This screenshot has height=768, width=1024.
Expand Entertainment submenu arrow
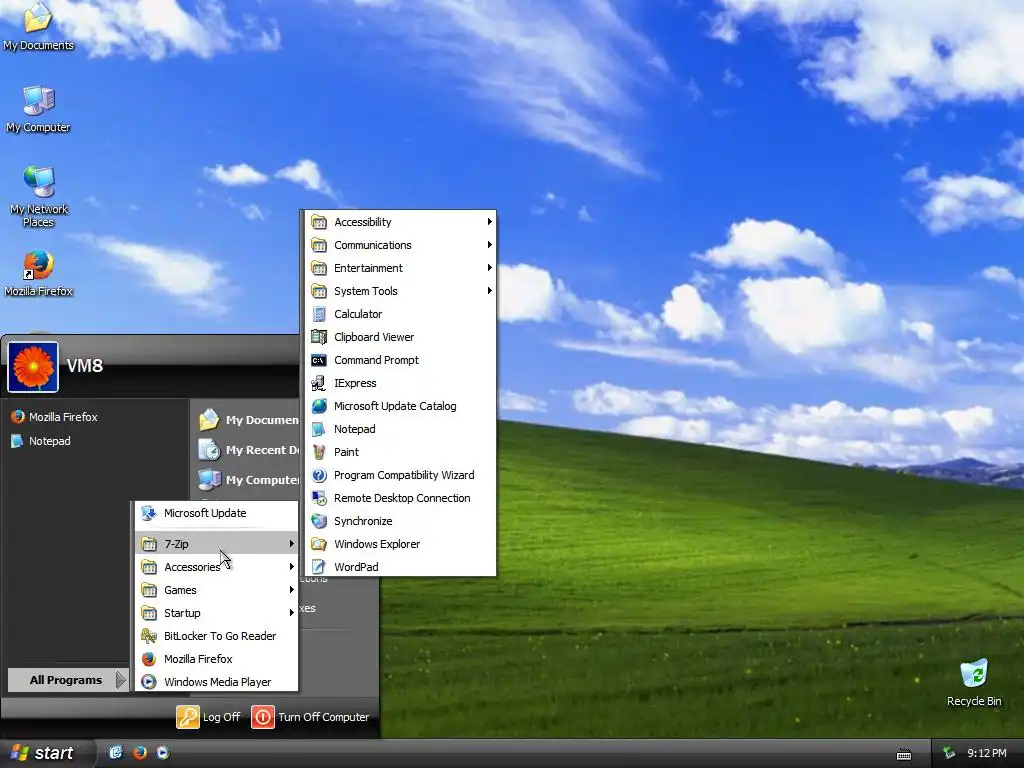[x=489, y=268]
